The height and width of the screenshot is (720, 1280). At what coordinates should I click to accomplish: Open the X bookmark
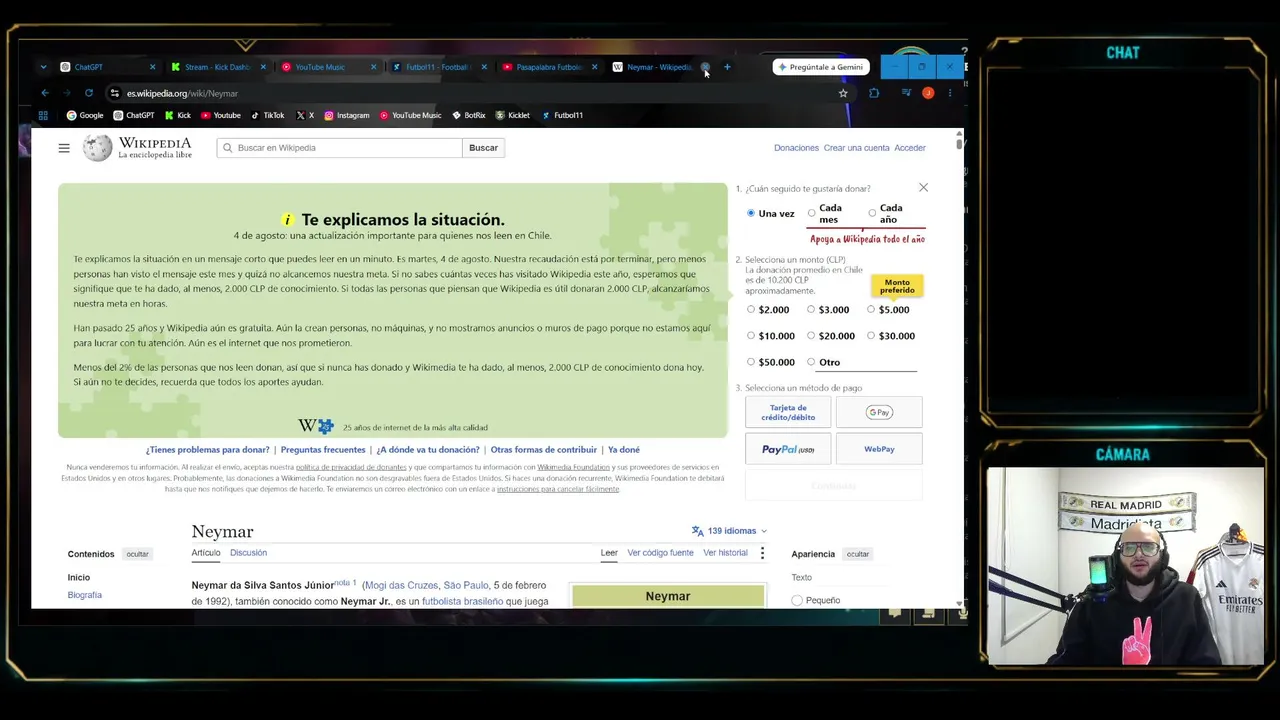coord(305,115)
